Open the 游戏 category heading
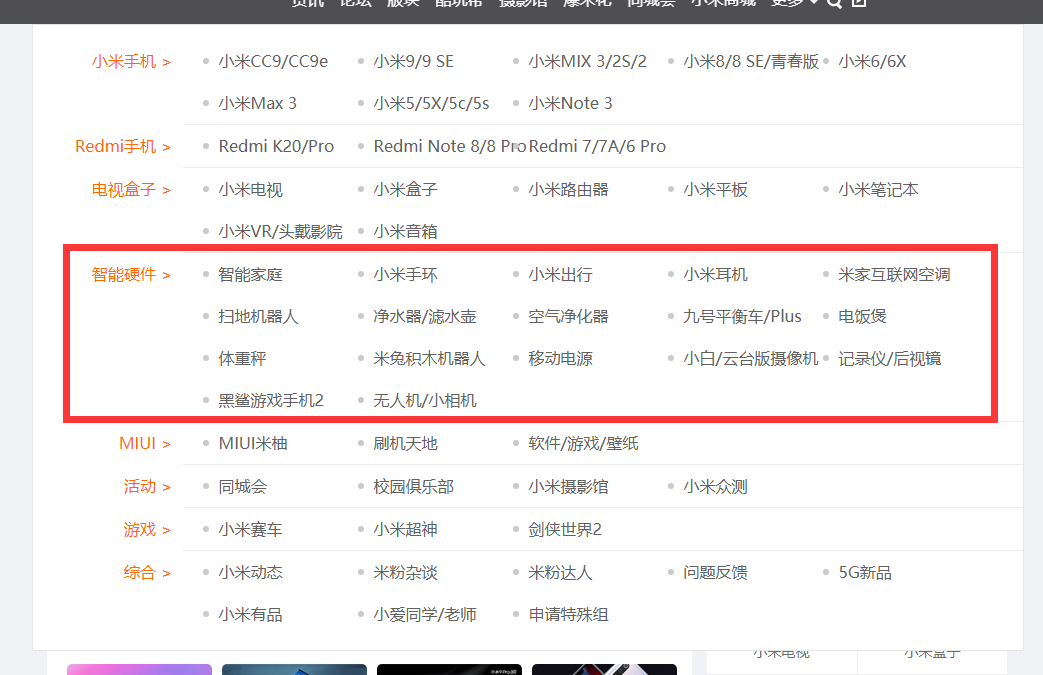1043x675 pixels. click(x=147, y=530)
